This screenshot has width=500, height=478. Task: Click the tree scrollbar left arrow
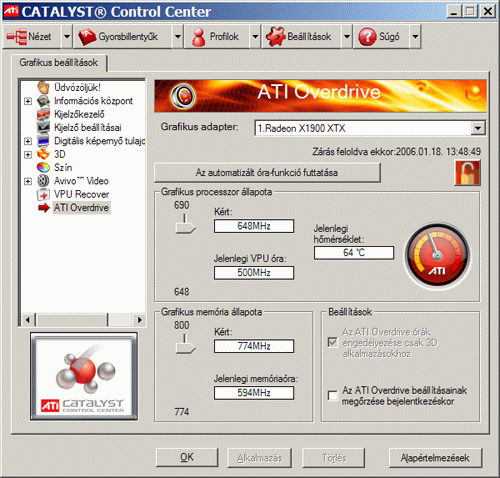coord(27,320)
